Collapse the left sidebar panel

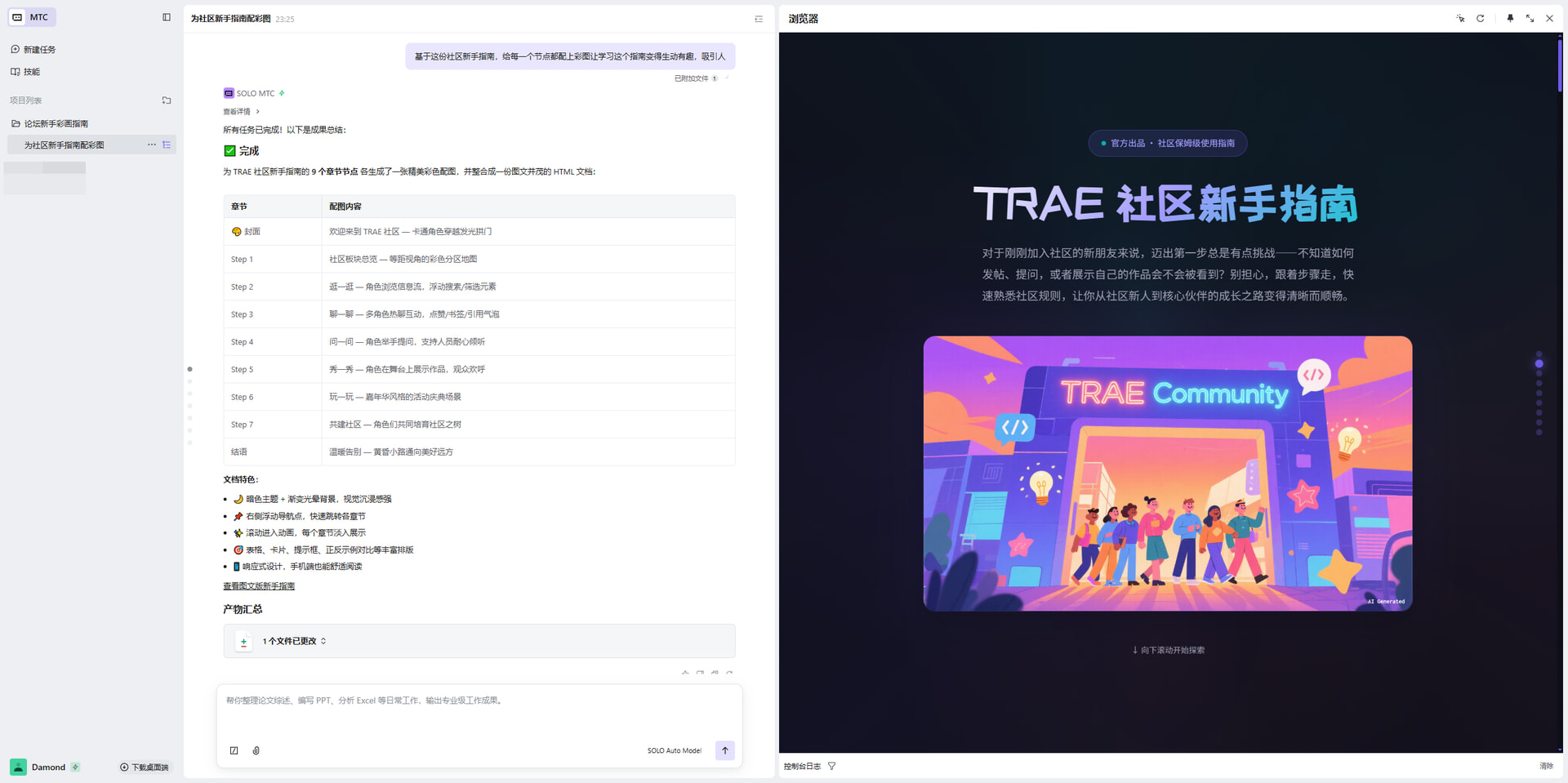tap(167, 17)
